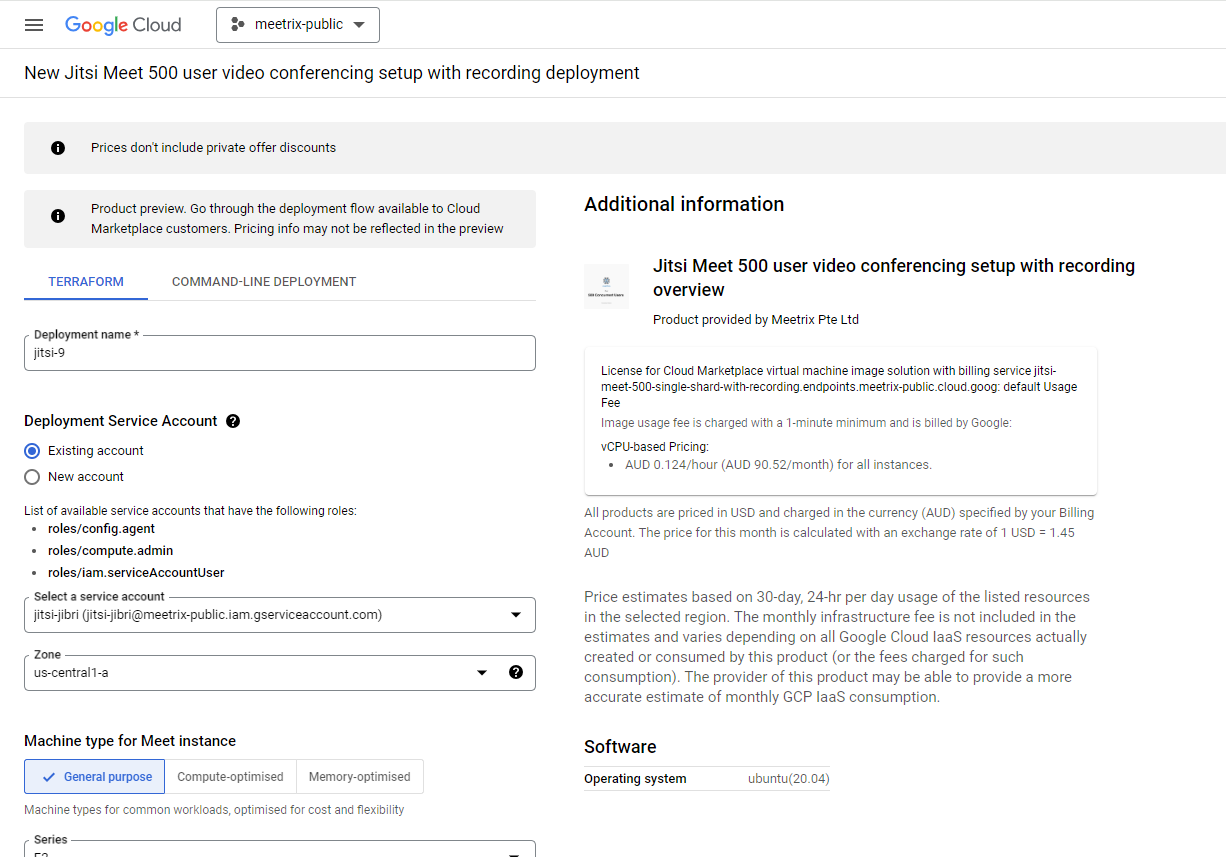Open the meetrix-public project selector
Screen dimensions: 1226x857
pos(298,25)
